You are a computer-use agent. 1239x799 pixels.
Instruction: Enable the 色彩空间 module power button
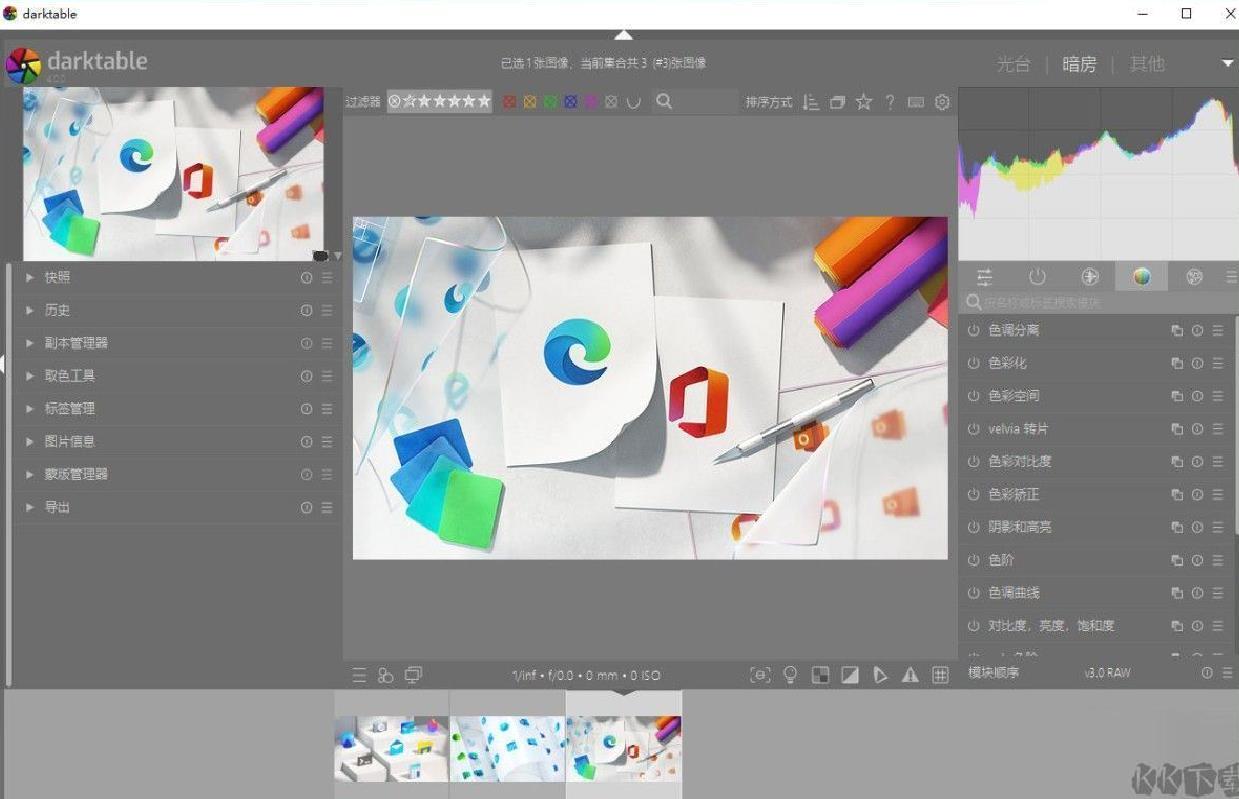[973, 396]
